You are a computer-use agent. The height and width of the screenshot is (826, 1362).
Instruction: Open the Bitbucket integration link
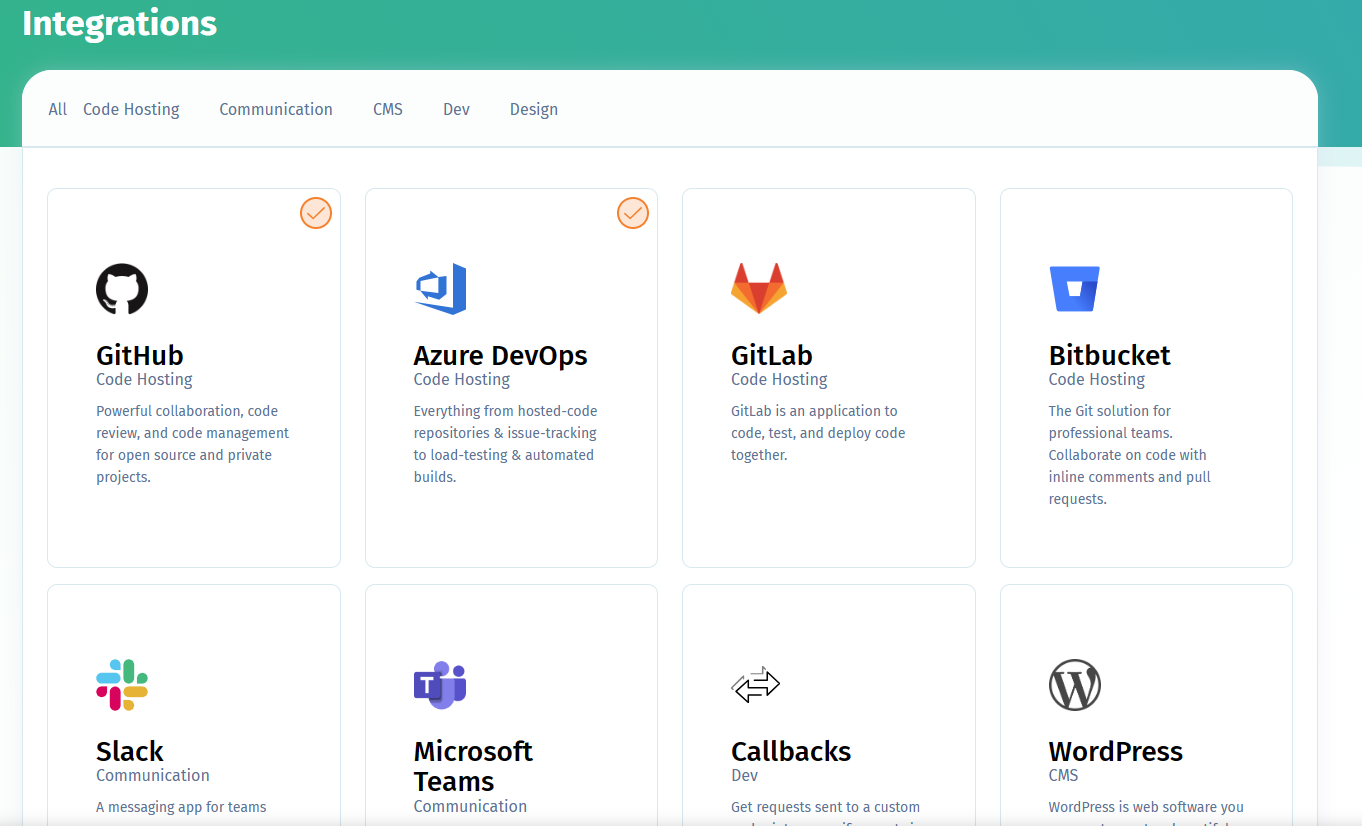(x=1110, y=355)
